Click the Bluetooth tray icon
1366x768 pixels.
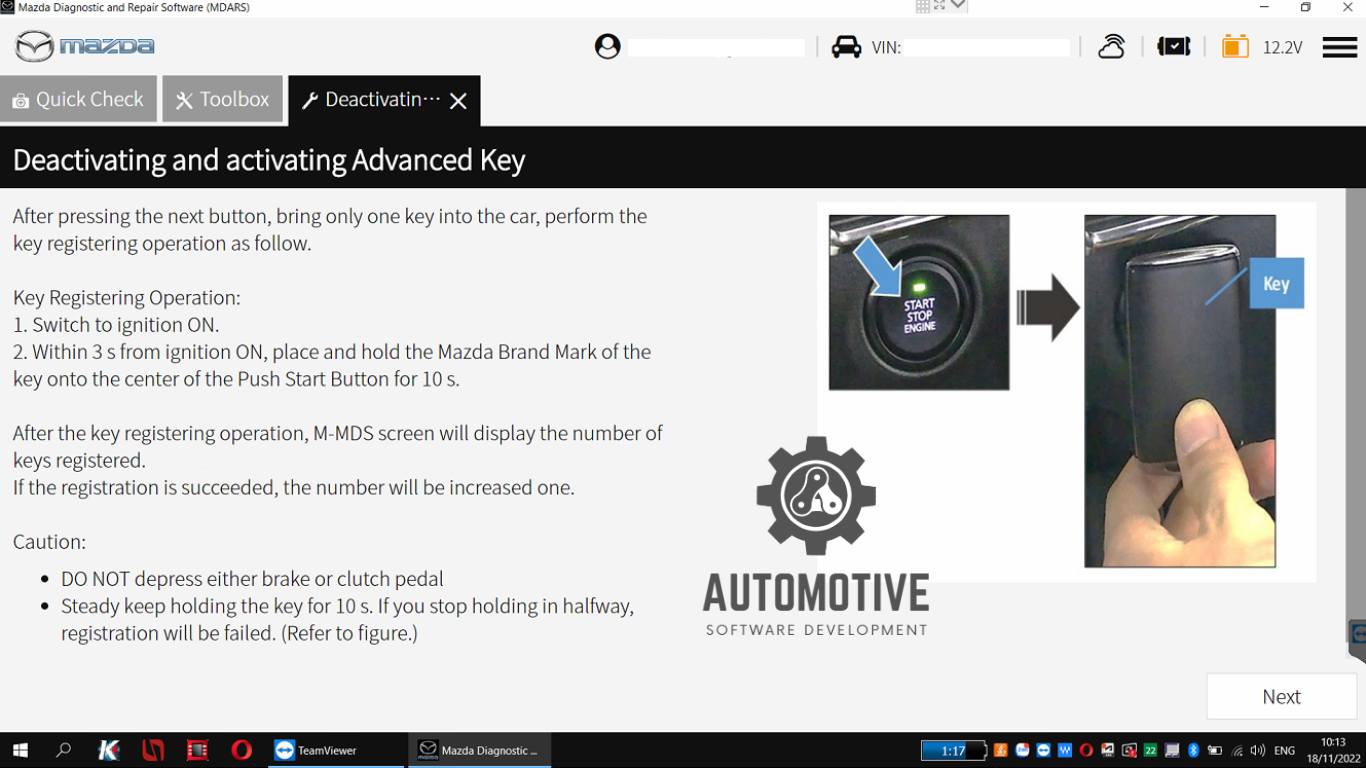pos(1193,750)
